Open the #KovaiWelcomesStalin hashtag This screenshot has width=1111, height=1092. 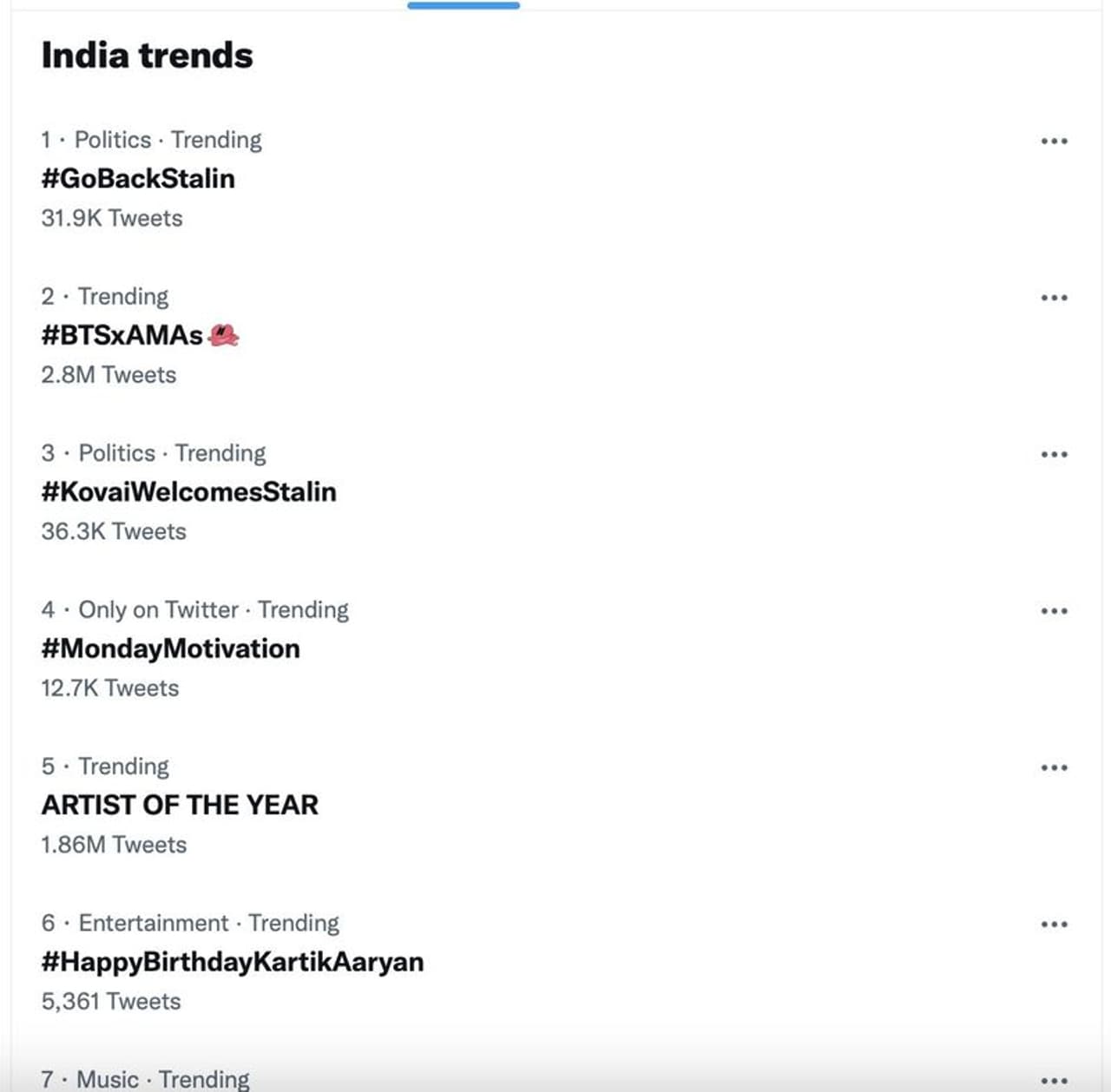(x=188, y=492)
